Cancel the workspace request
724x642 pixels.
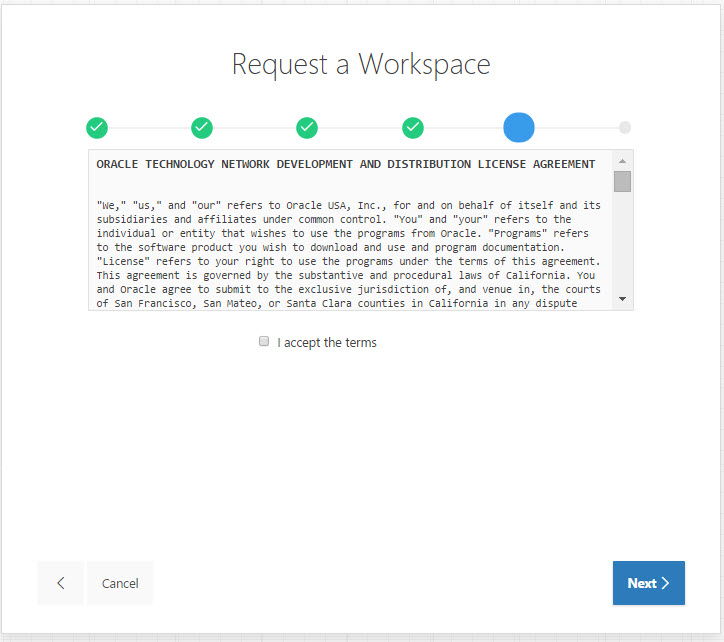(120, 583)
